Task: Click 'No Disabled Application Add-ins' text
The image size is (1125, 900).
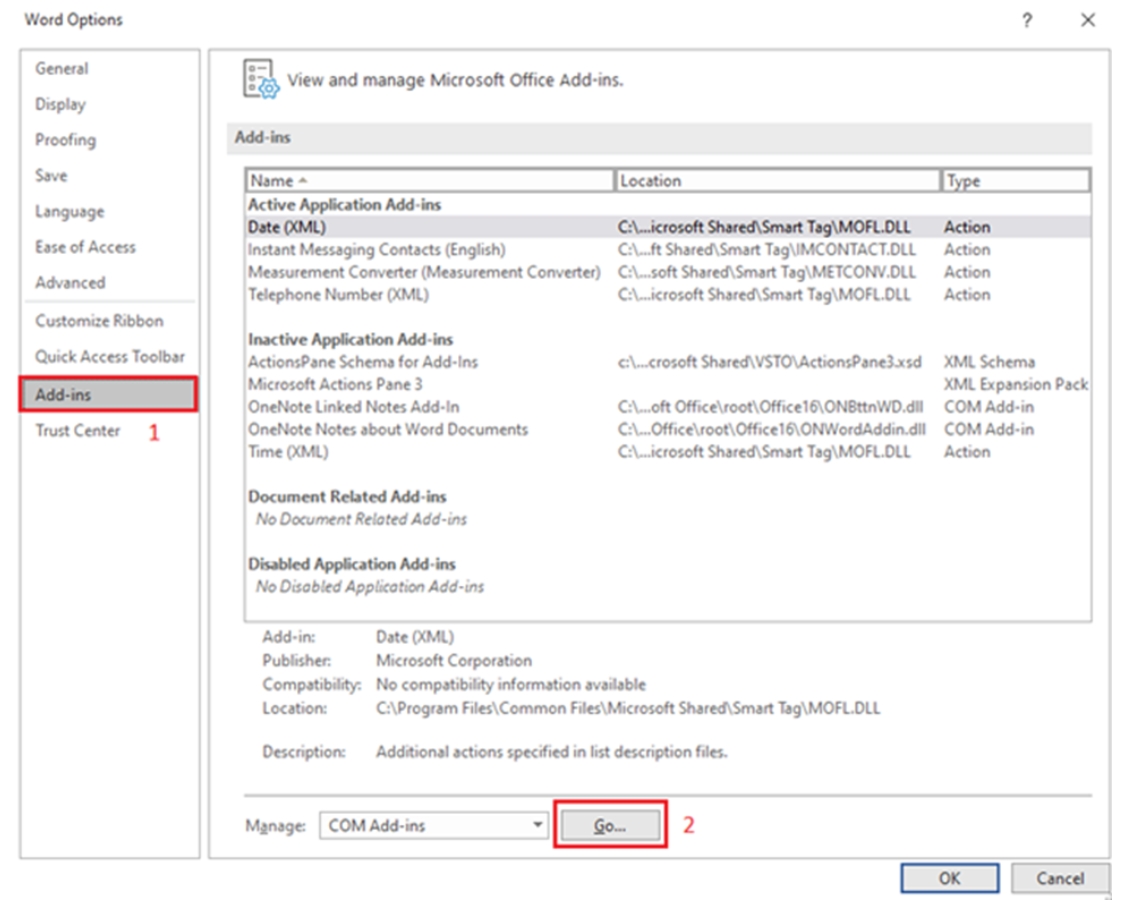Action: pyautogui.click(x=370, y=587)
